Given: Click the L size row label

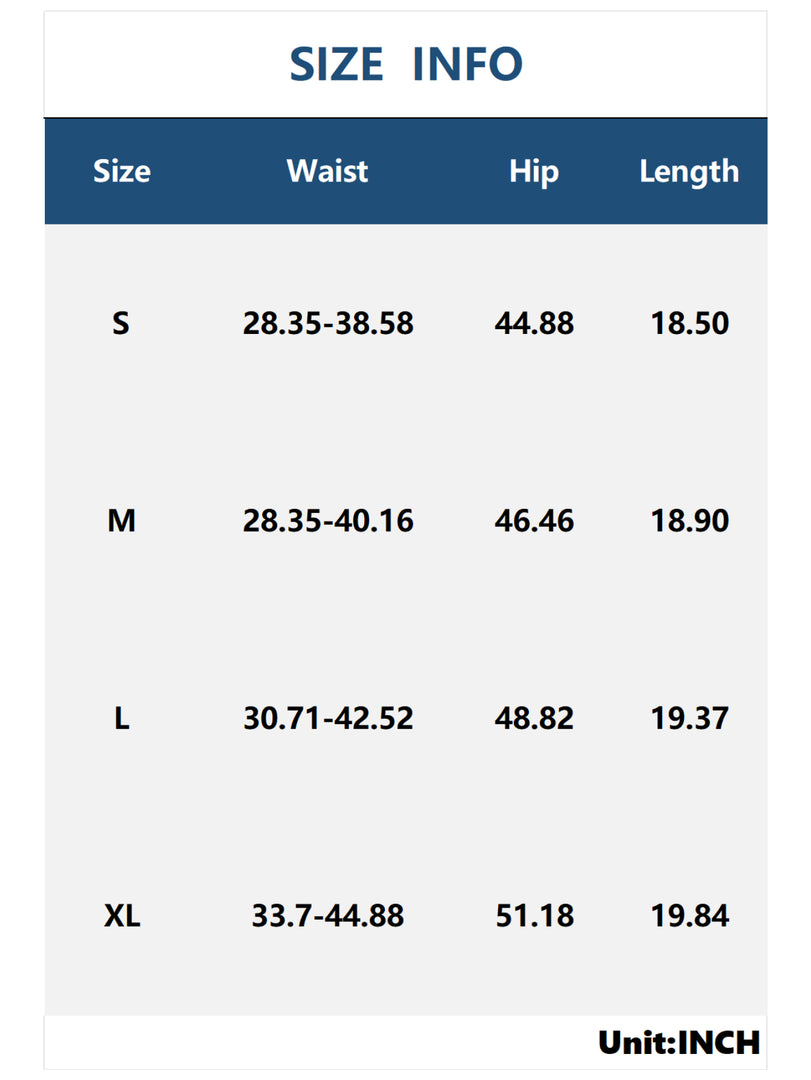Looking at the screenshot, I should coord(121,718).
